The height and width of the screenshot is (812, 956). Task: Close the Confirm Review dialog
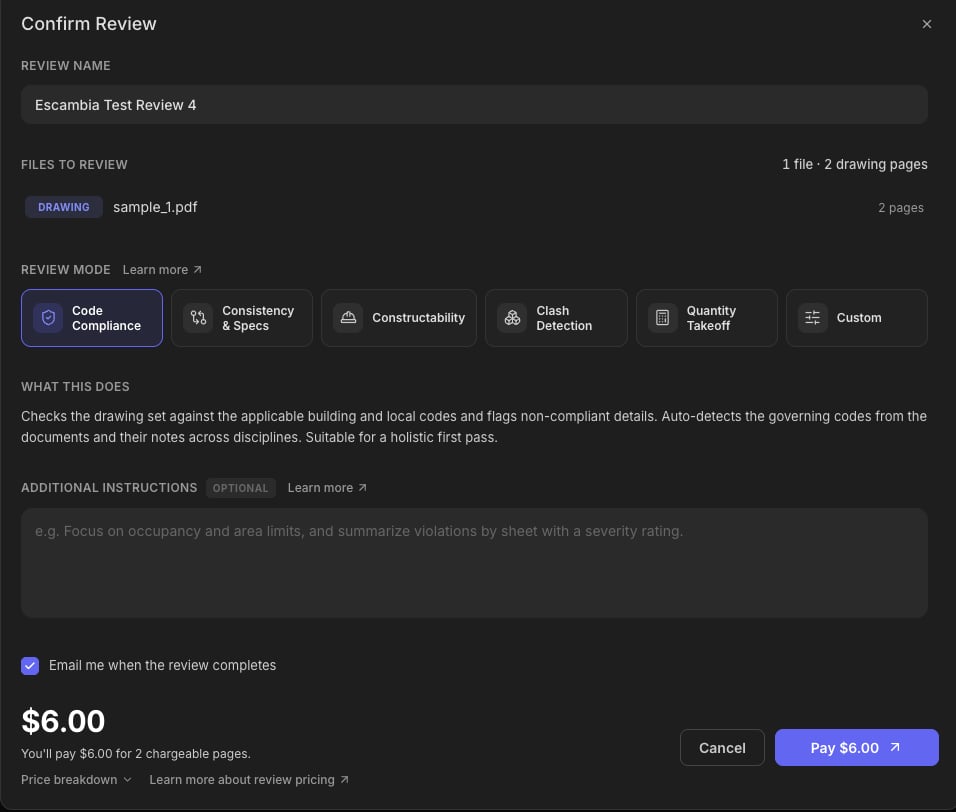pos(927,24)
